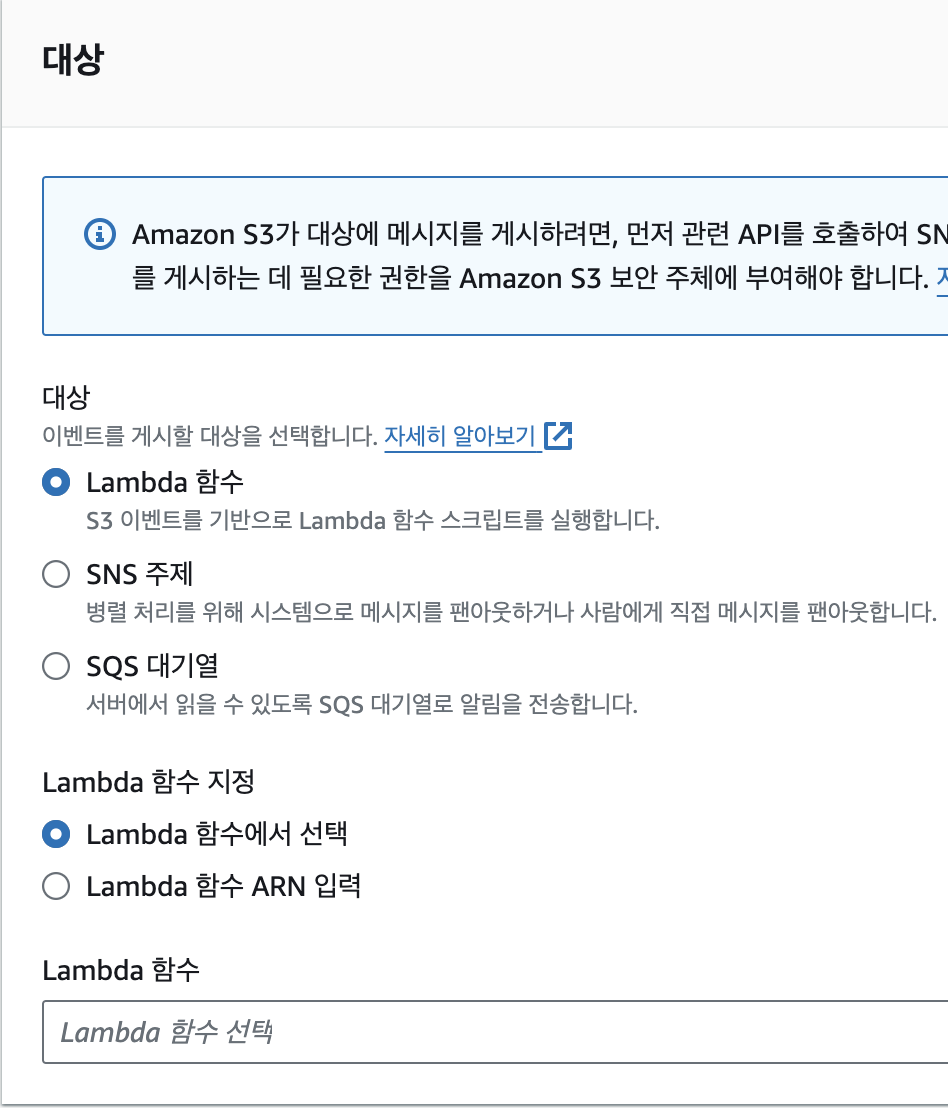Click the Amazon S3 alert message text

(x=540, y=256)
